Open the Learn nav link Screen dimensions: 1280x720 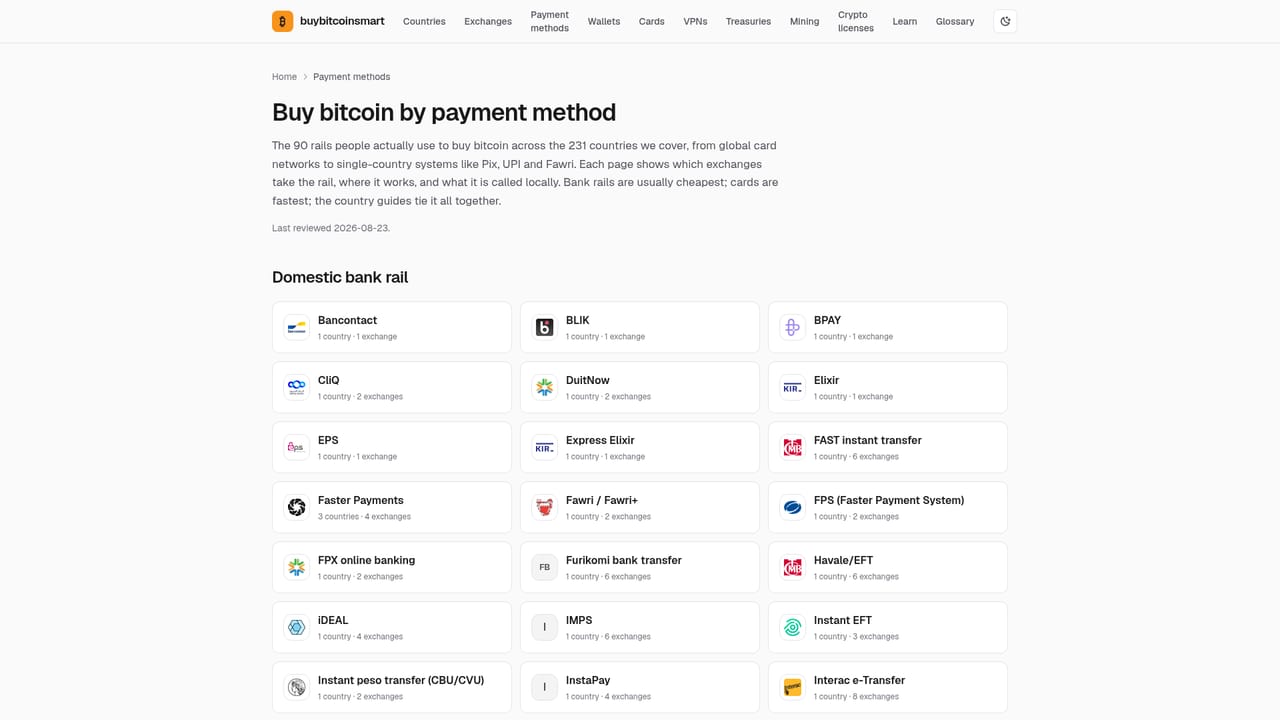click(x=905, y=21)
